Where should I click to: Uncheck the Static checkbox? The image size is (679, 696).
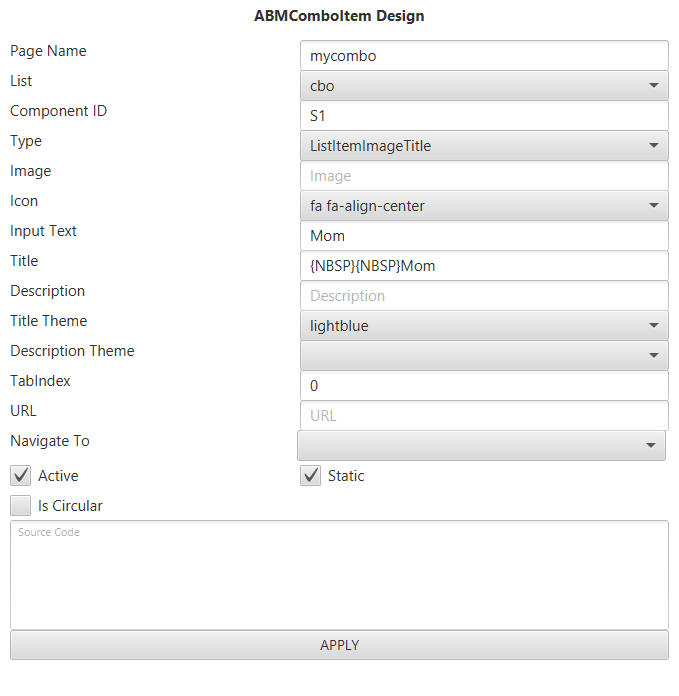tap(311, 476)
